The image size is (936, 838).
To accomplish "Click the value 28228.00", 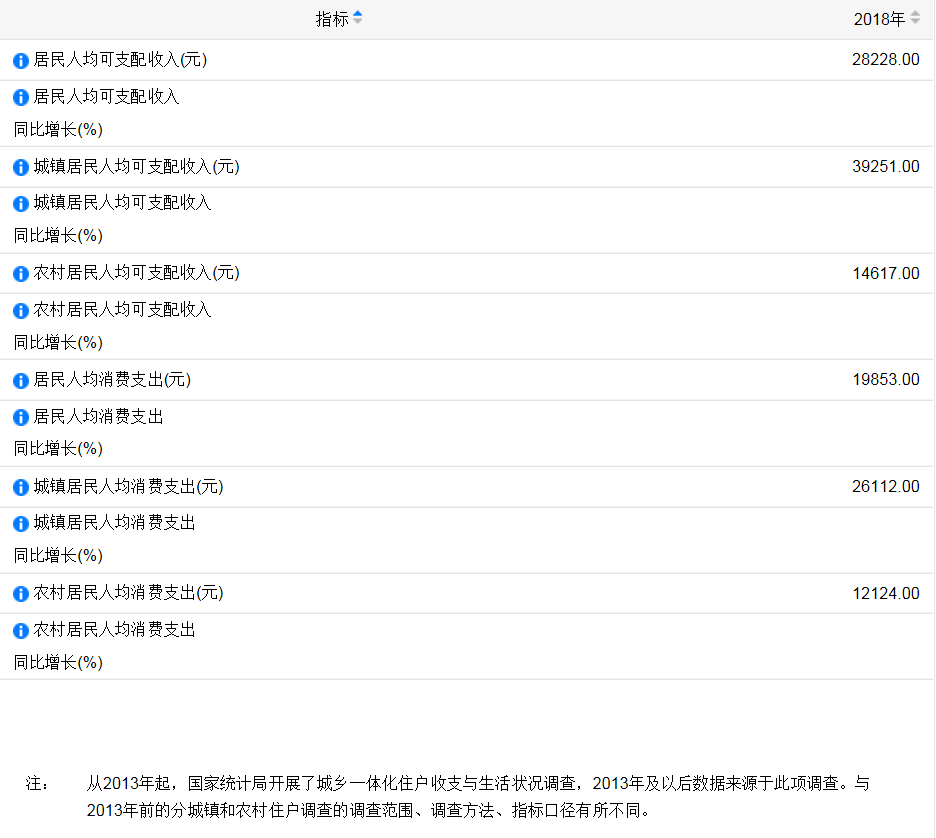I will pyautogui.click(x=886, y=60).
